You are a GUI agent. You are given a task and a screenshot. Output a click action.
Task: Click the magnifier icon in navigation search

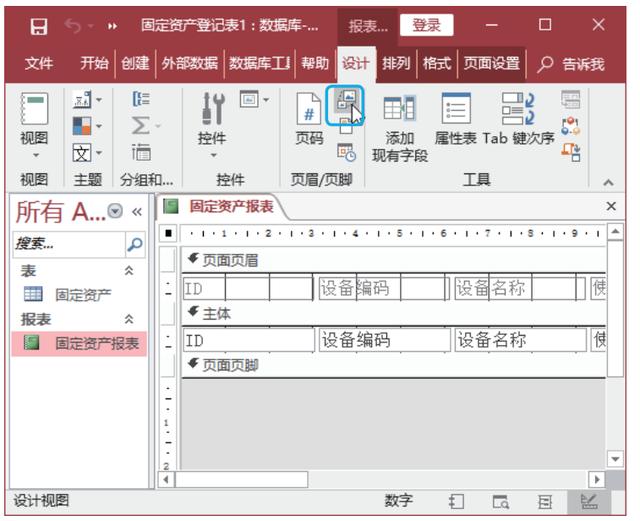click(135, 244)
